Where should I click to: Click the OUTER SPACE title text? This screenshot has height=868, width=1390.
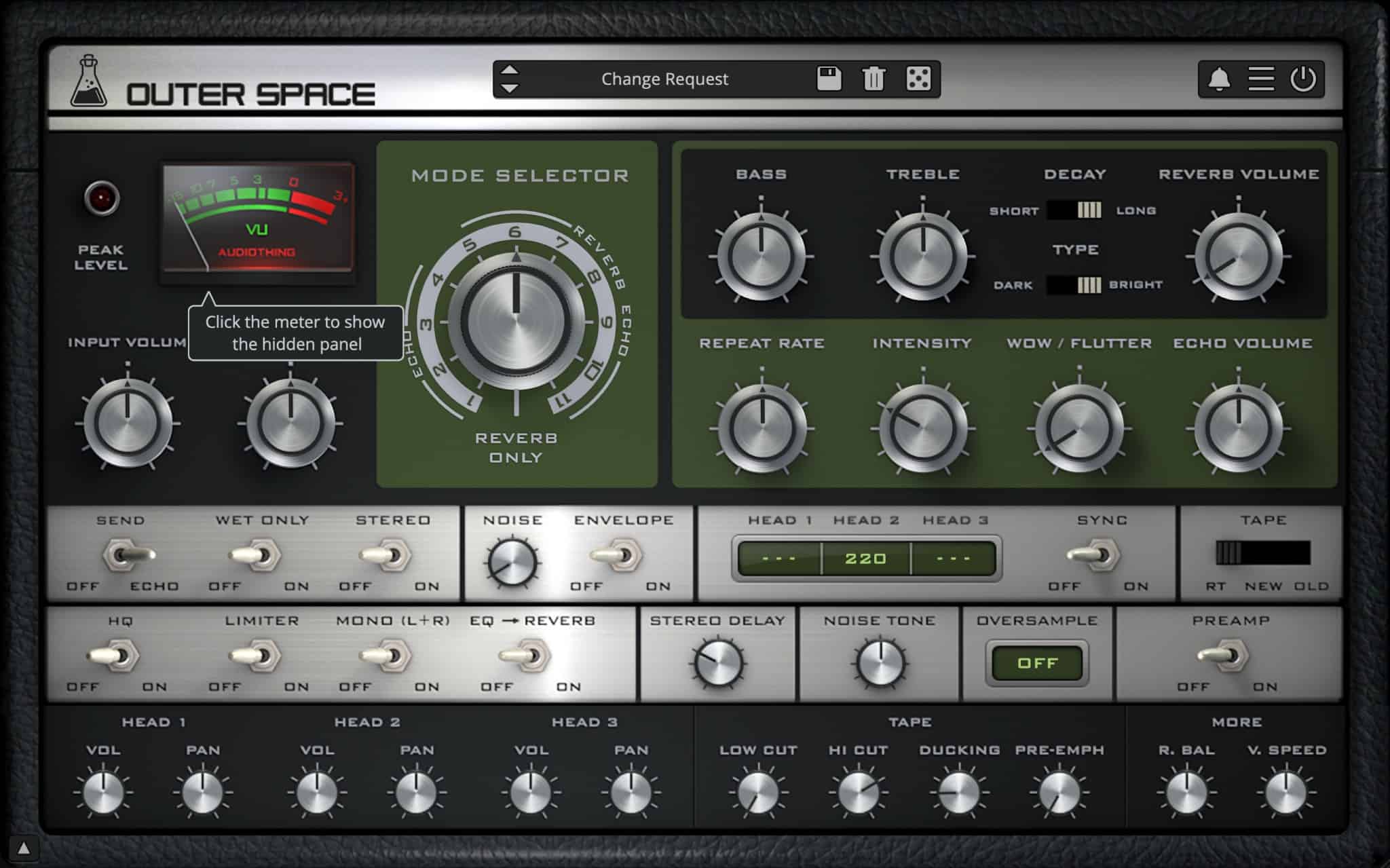pyautogui.click(x=250, y=94)
